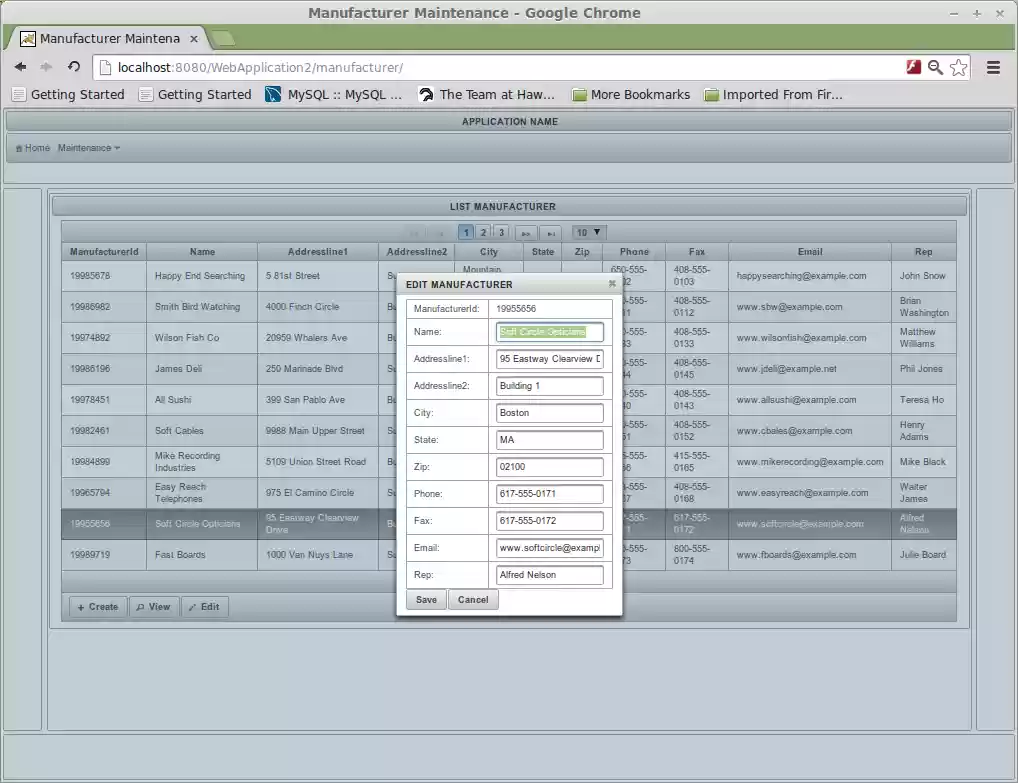Go to the next page of the manufacturer list

pos(526,233)
